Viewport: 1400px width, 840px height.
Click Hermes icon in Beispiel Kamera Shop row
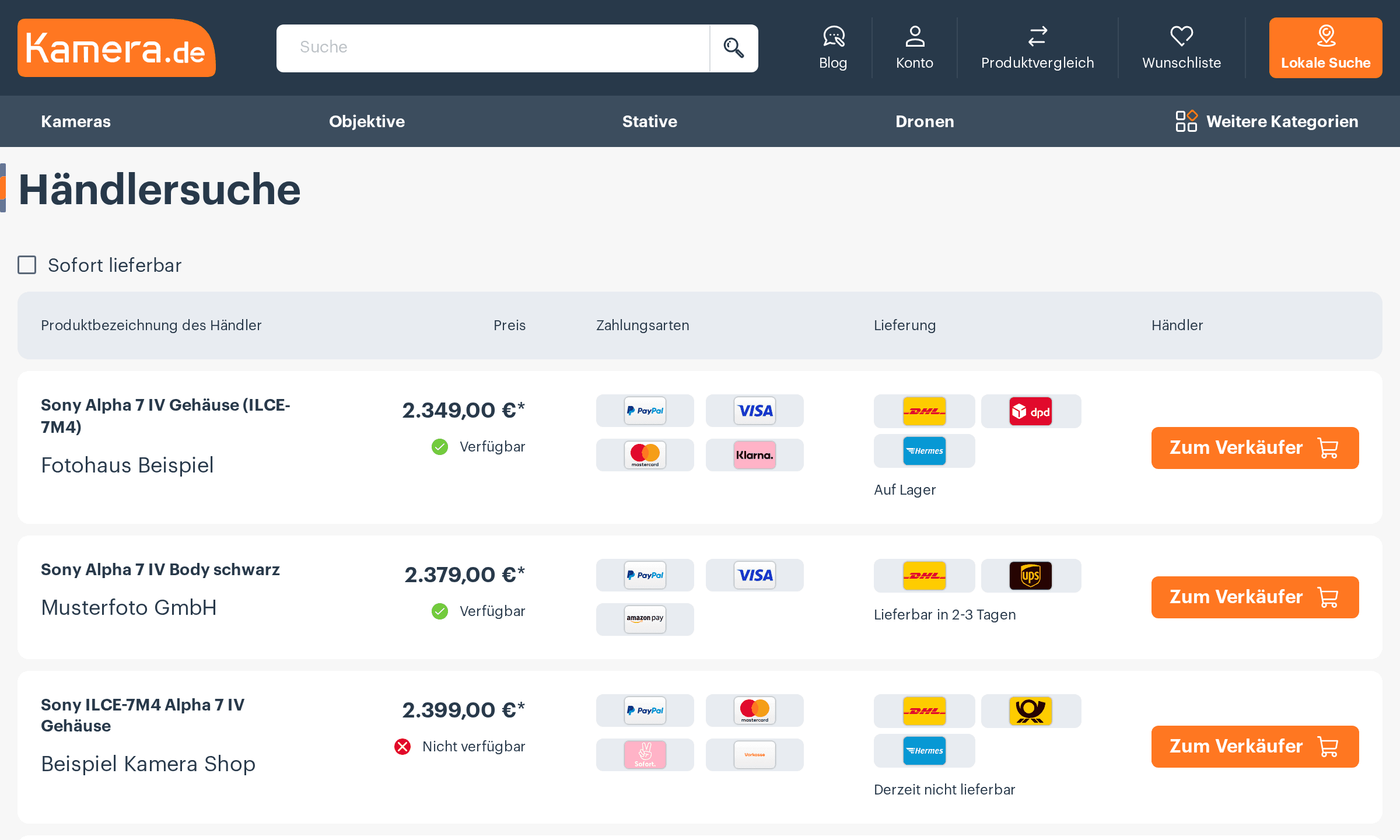pos(925,751)
